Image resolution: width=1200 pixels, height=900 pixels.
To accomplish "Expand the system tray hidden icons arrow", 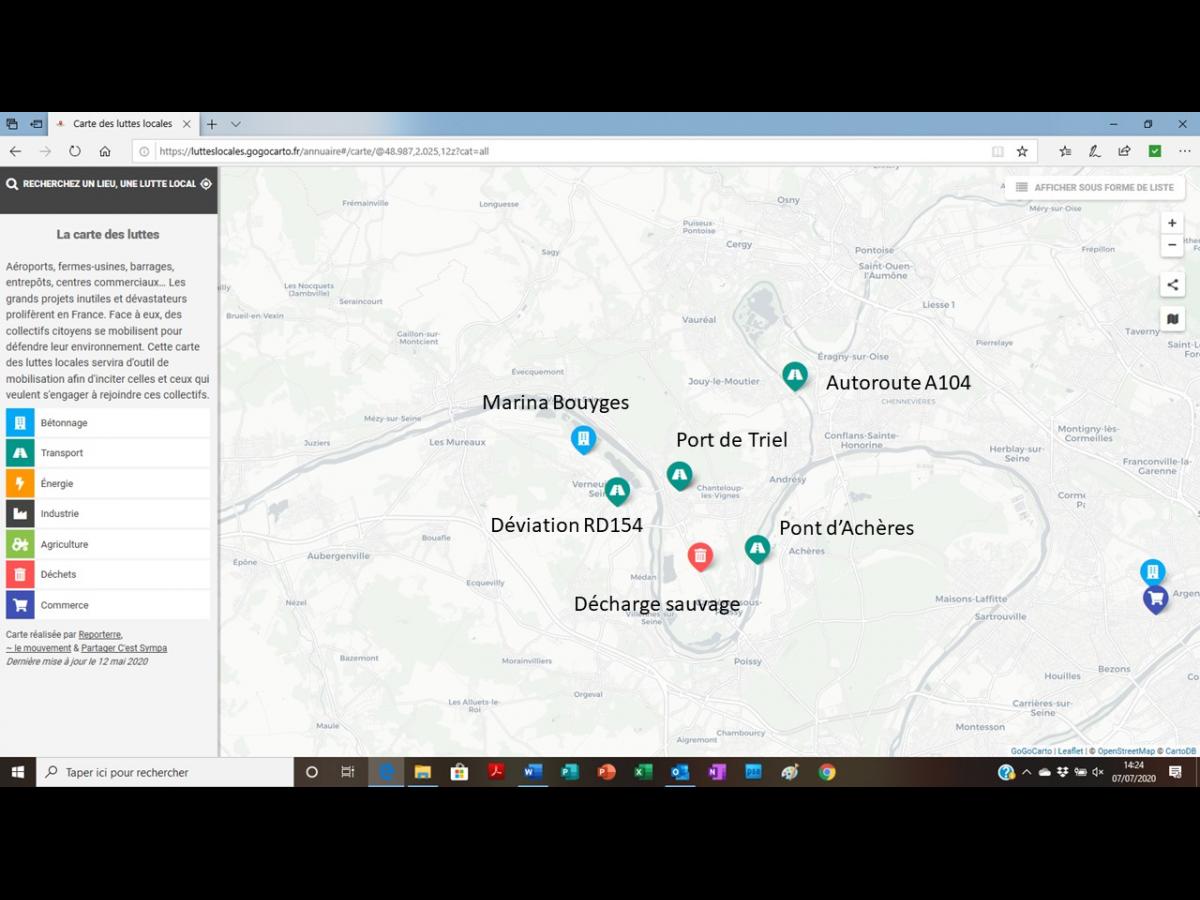I will [1026, 772].
